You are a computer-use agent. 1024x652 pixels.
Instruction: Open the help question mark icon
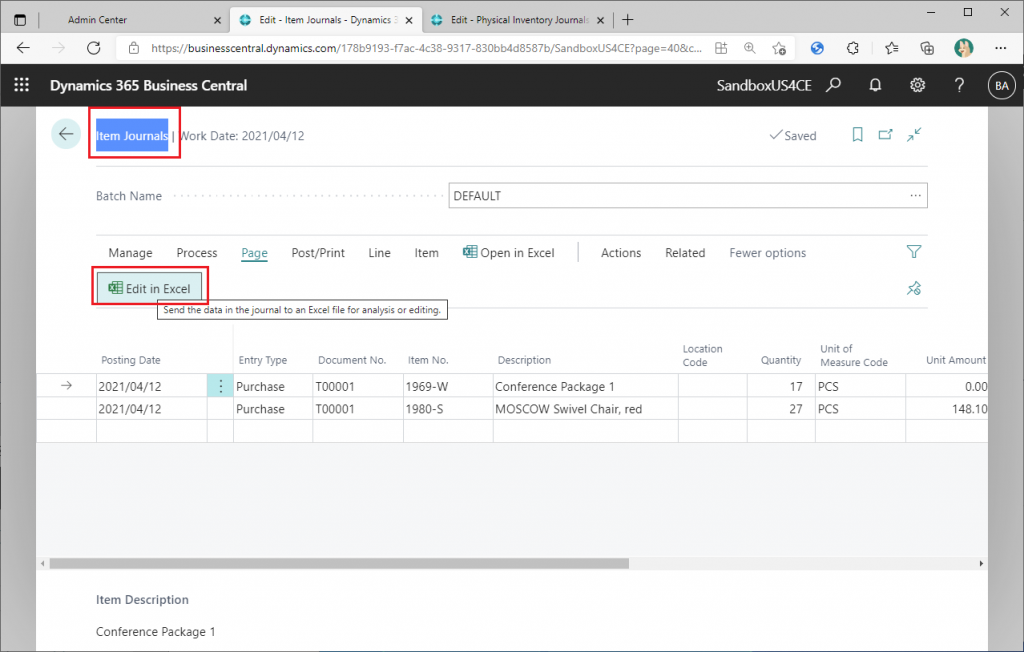pos(959,85)
